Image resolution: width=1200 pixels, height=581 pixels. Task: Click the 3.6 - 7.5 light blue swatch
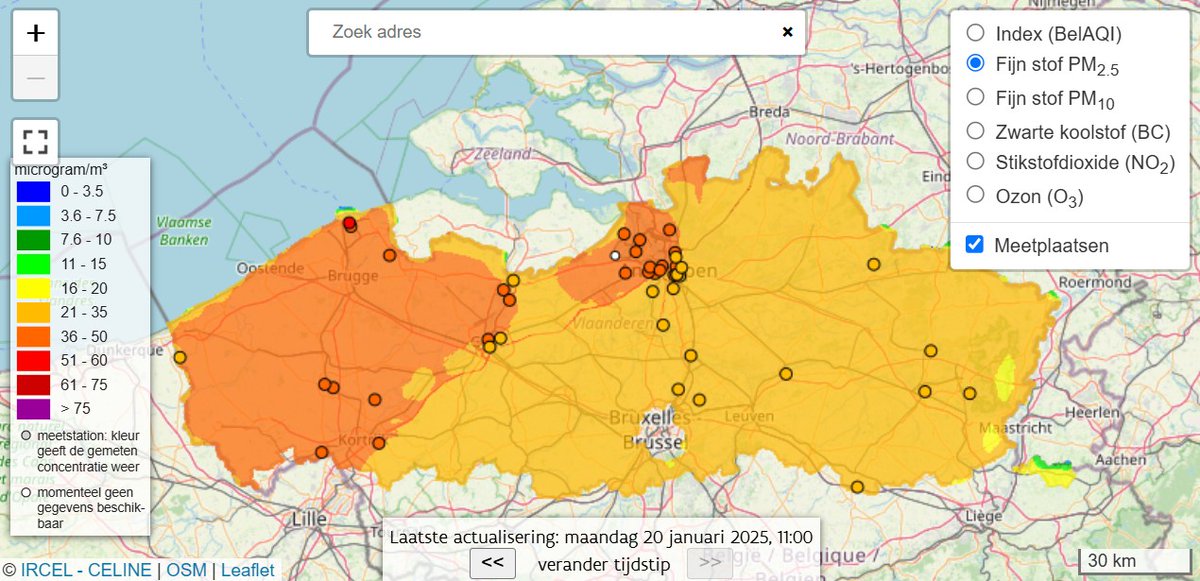pos(32,215)
